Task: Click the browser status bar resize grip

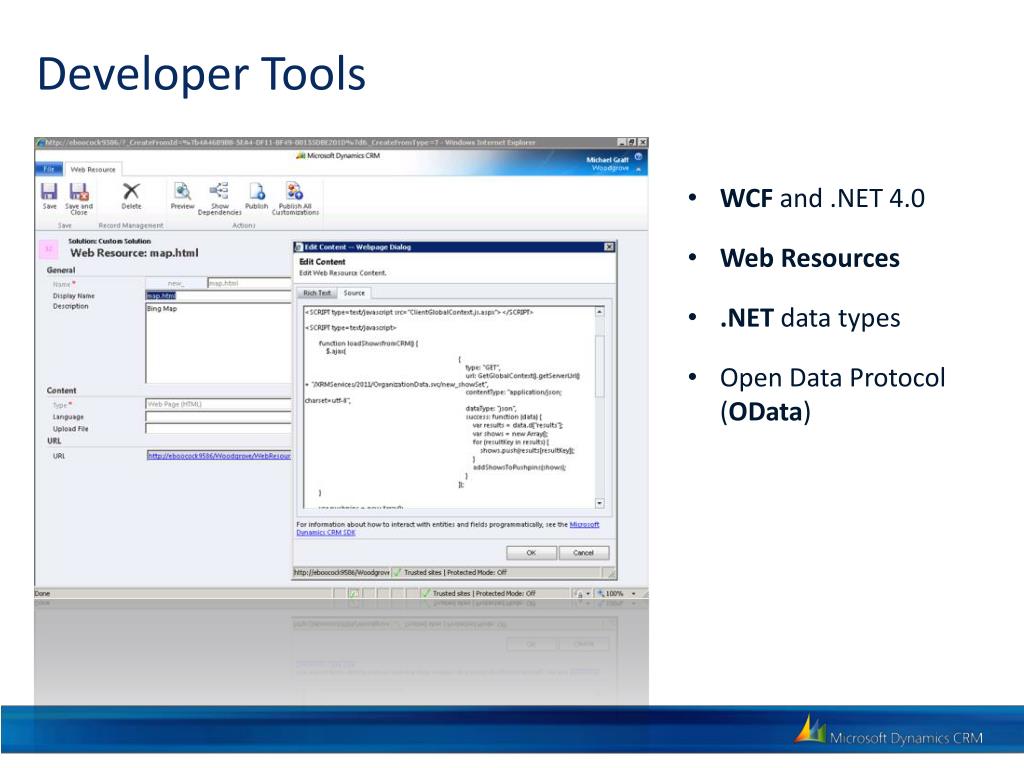Action: pos(644,594)
